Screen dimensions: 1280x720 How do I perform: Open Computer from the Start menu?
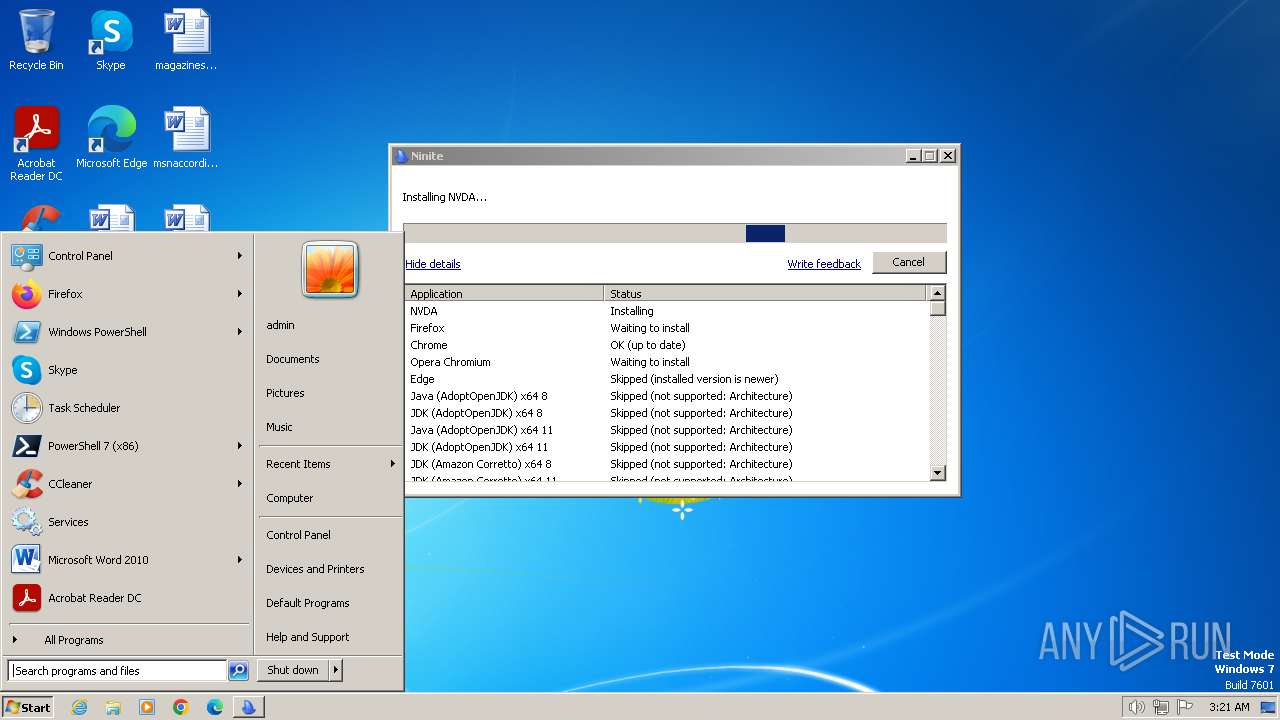tap(290, 498)
